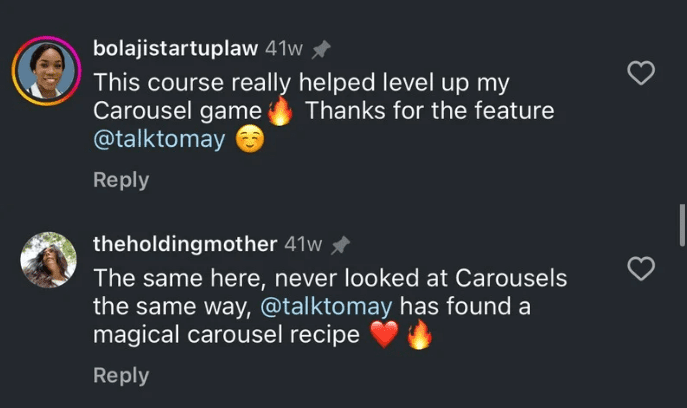Click the fire emoji after "magical carousel recipe"
This screenshot has height=408, width=687.
pos(419,336)
